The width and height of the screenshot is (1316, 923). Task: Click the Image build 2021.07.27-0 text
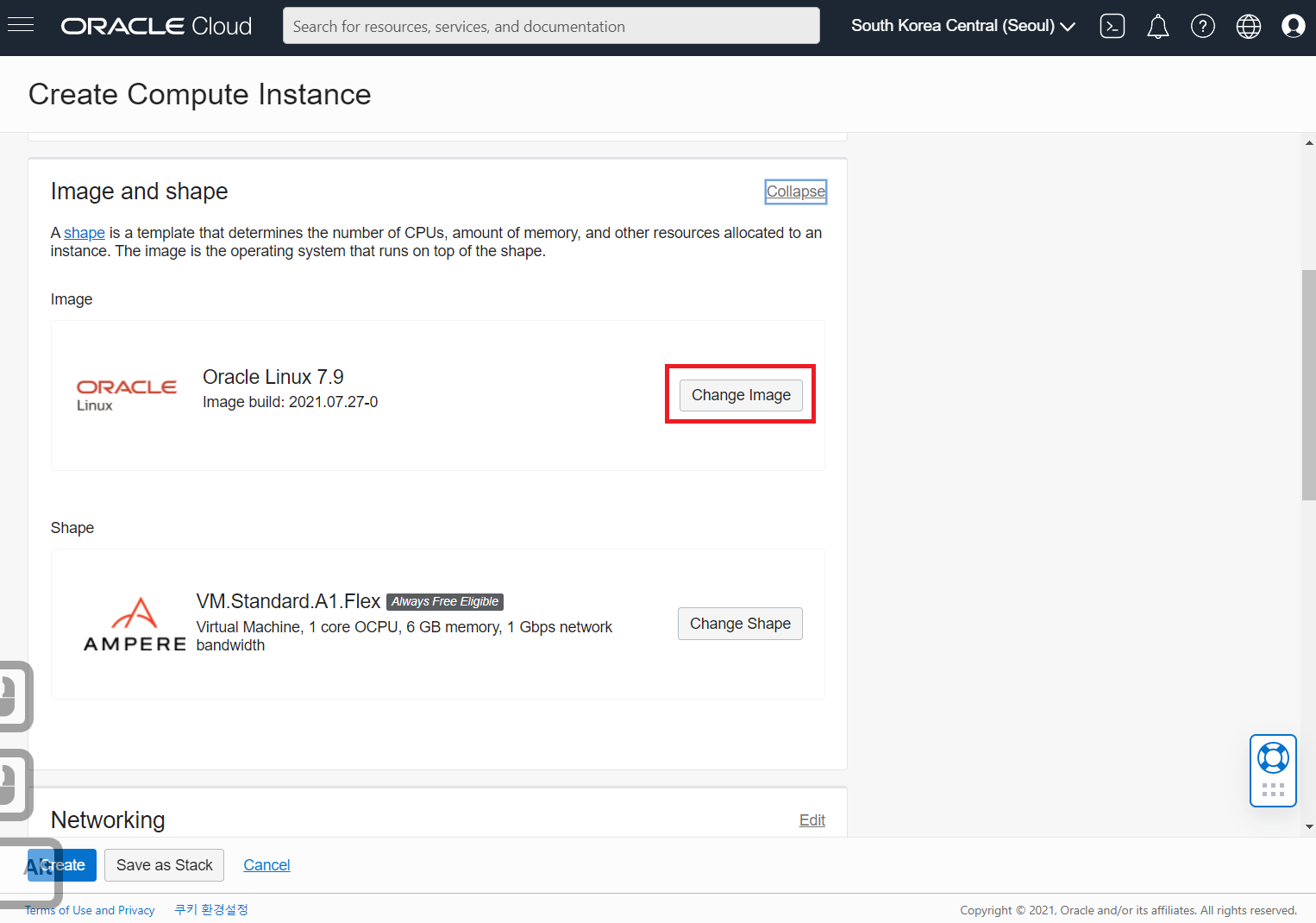click(x=290, y=402)
